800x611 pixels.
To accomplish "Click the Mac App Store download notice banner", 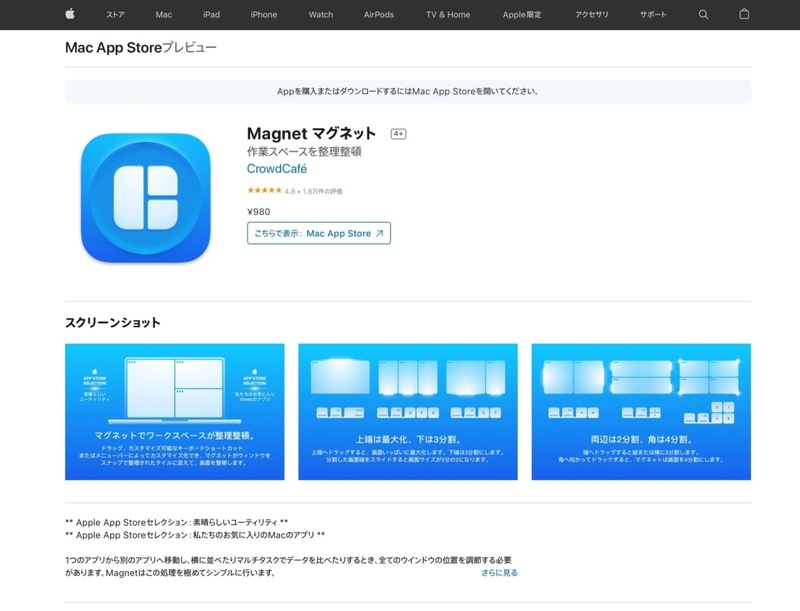I will (408, 91).
